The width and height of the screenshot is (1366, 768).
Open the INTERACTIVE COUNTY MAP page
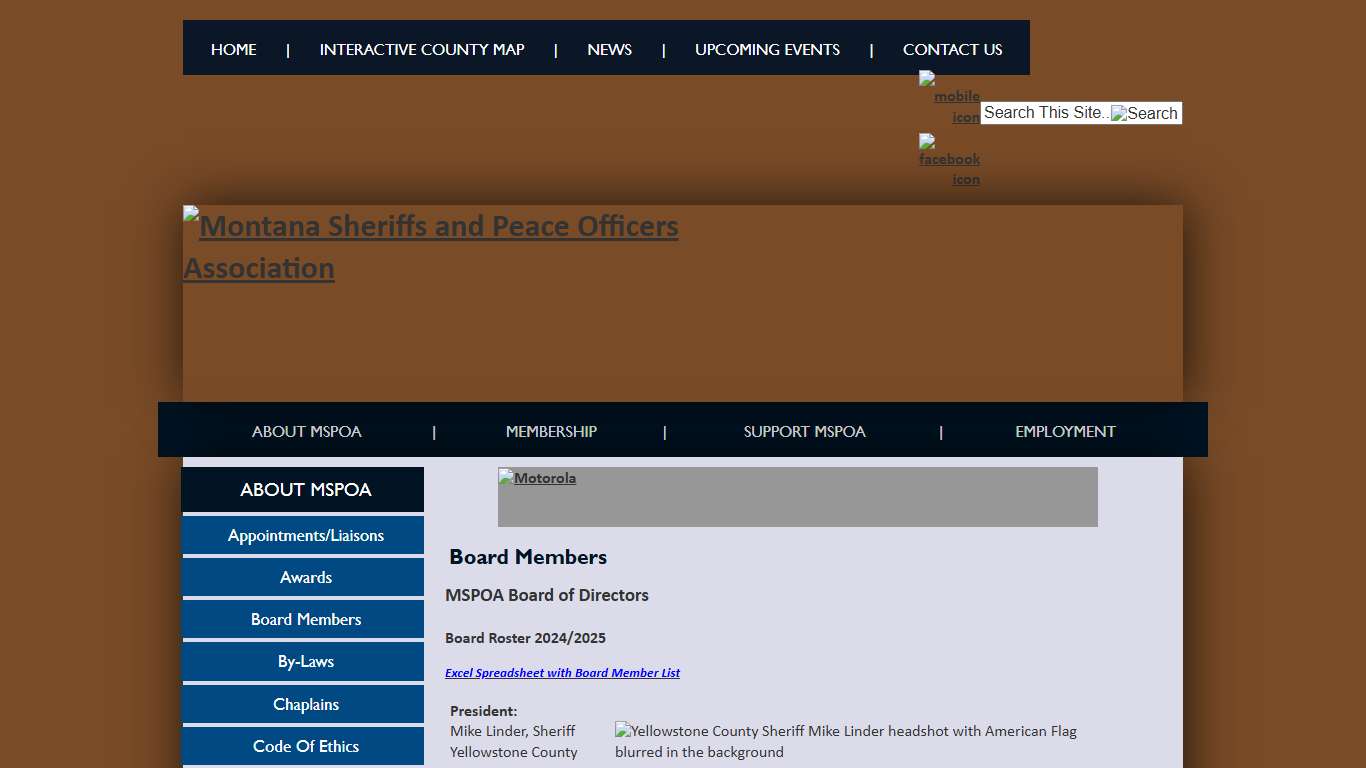tap(421, 49)
